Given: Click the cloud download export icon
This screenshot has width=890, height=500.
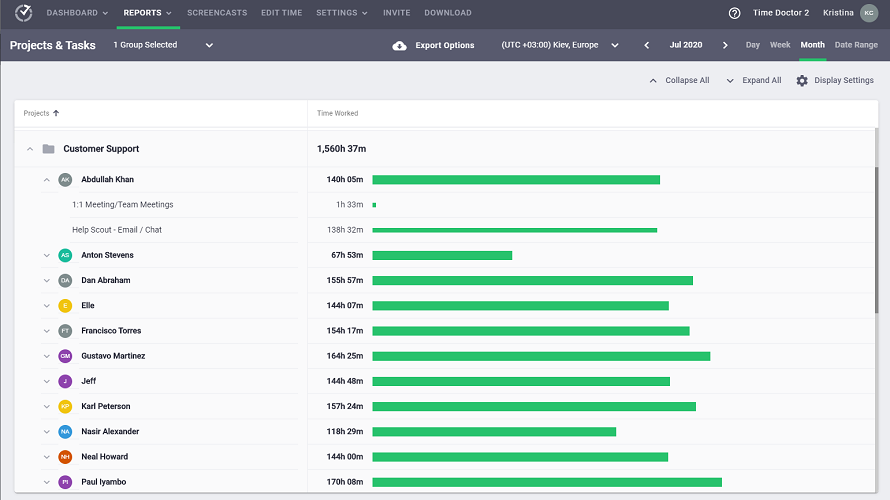Looking at the screenshot, I should point(400,45).
